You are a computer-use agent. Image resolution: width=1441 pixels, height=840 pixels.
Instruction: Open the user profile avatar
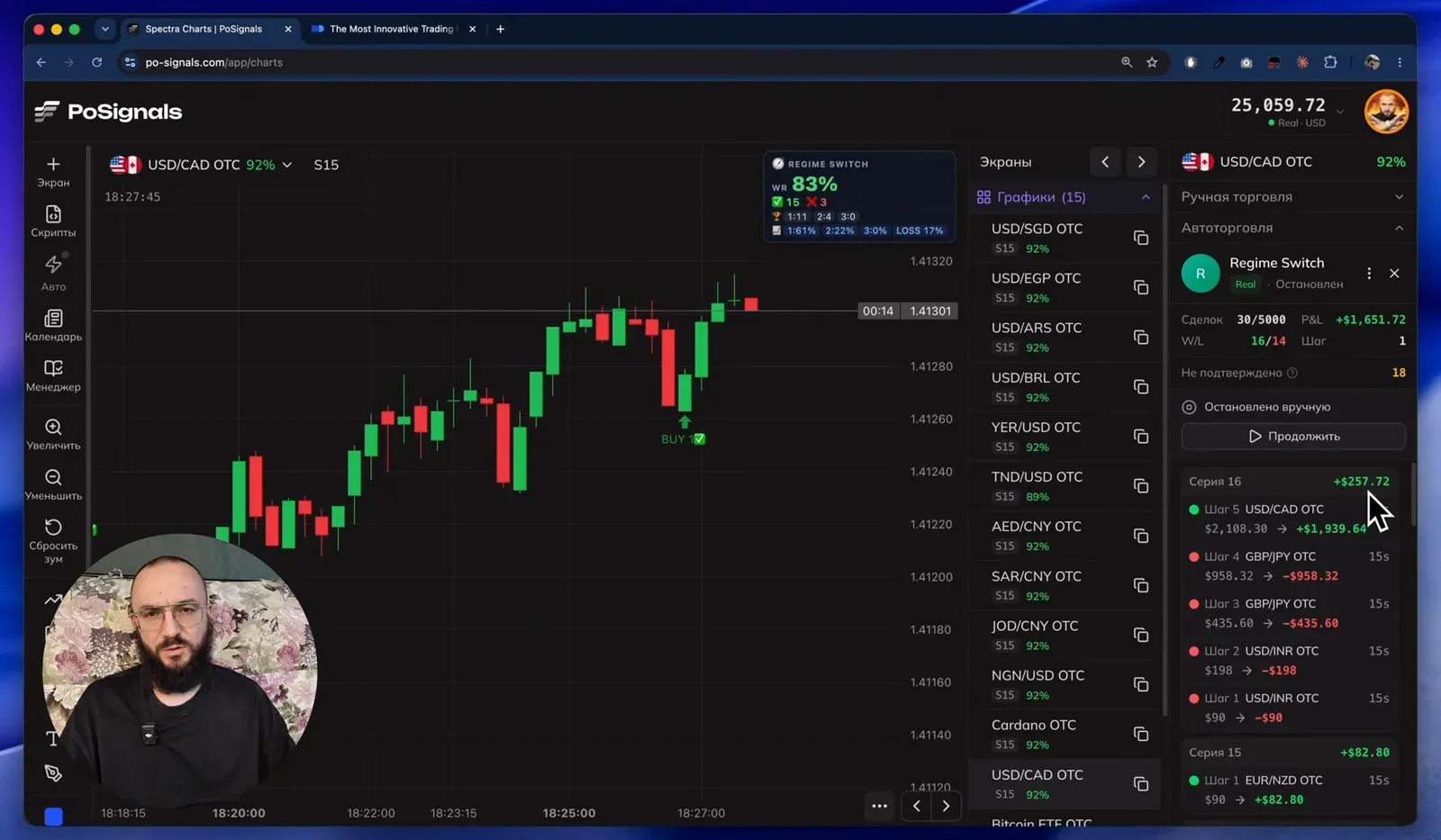tap(1385, 112)
